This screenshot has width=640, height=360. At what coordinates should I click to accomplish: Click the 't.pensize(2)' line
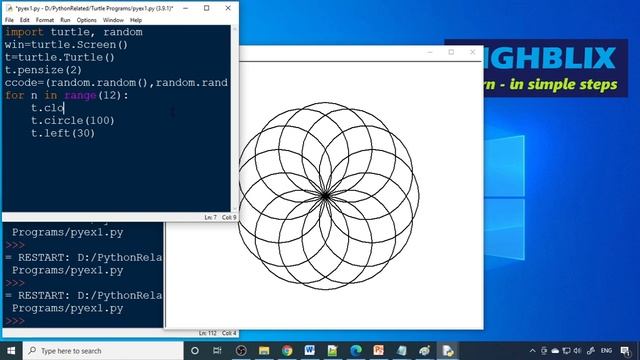(43, 70)
